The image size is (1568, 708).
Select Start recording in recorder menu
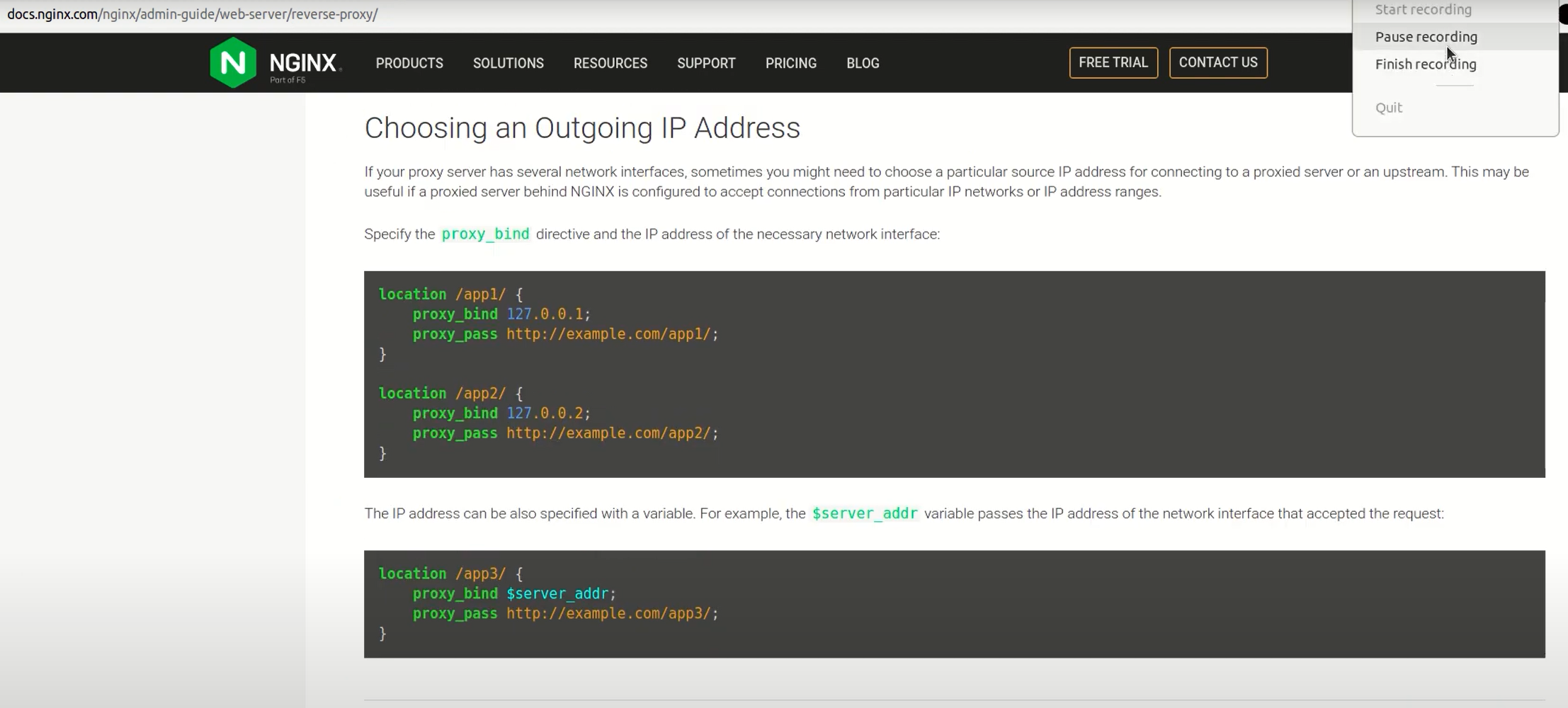tap(1424, 10)
